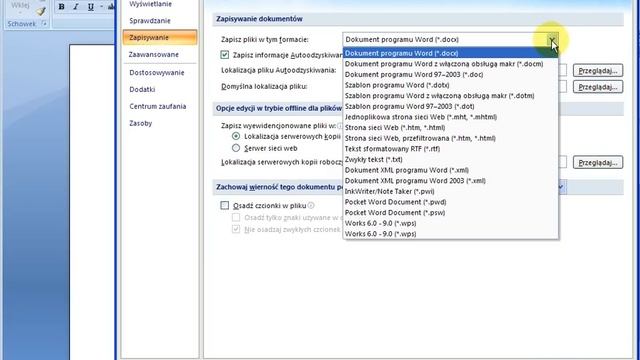Choose Dokument XML programu Word (*.xml)
The image size is (640, 360).
tap(451, 170)
